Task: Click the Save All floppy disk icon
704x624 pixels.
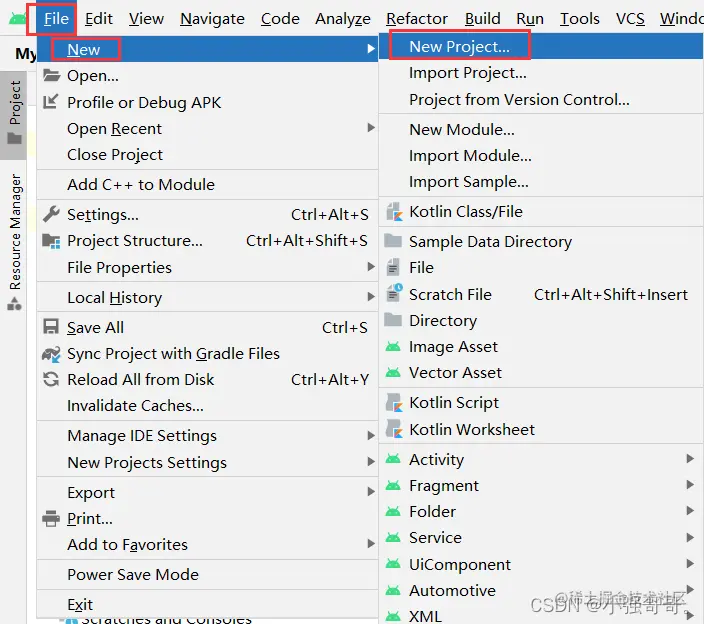Action: 51,326
